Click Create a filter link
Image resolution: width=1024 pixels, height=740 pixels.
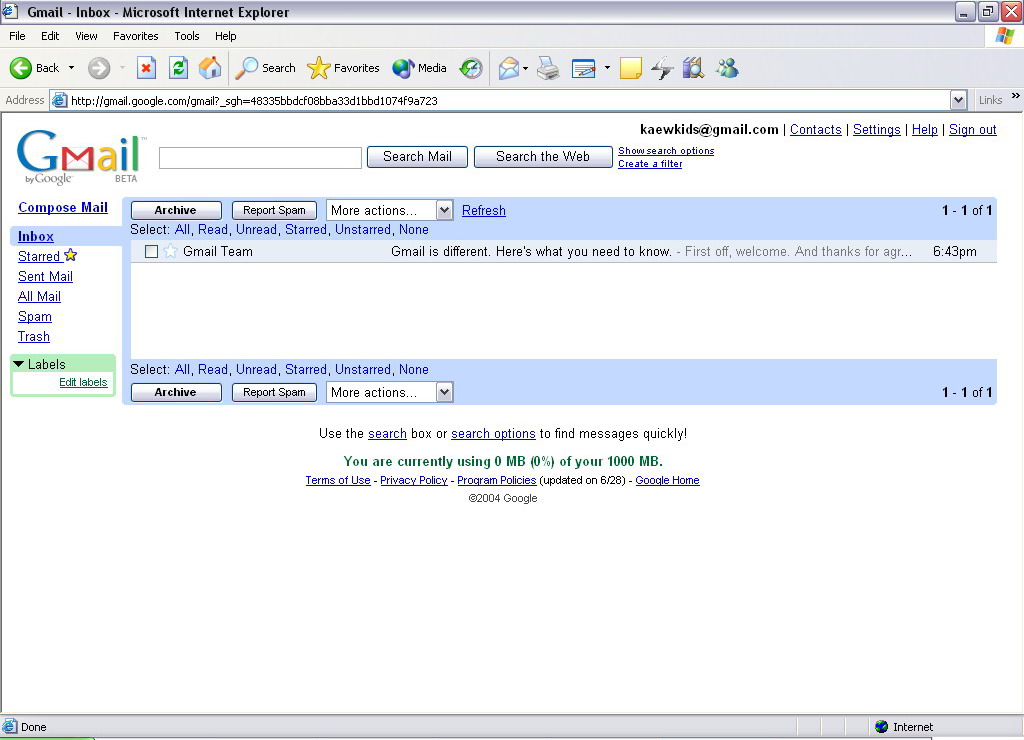click(x=650, y=164)
